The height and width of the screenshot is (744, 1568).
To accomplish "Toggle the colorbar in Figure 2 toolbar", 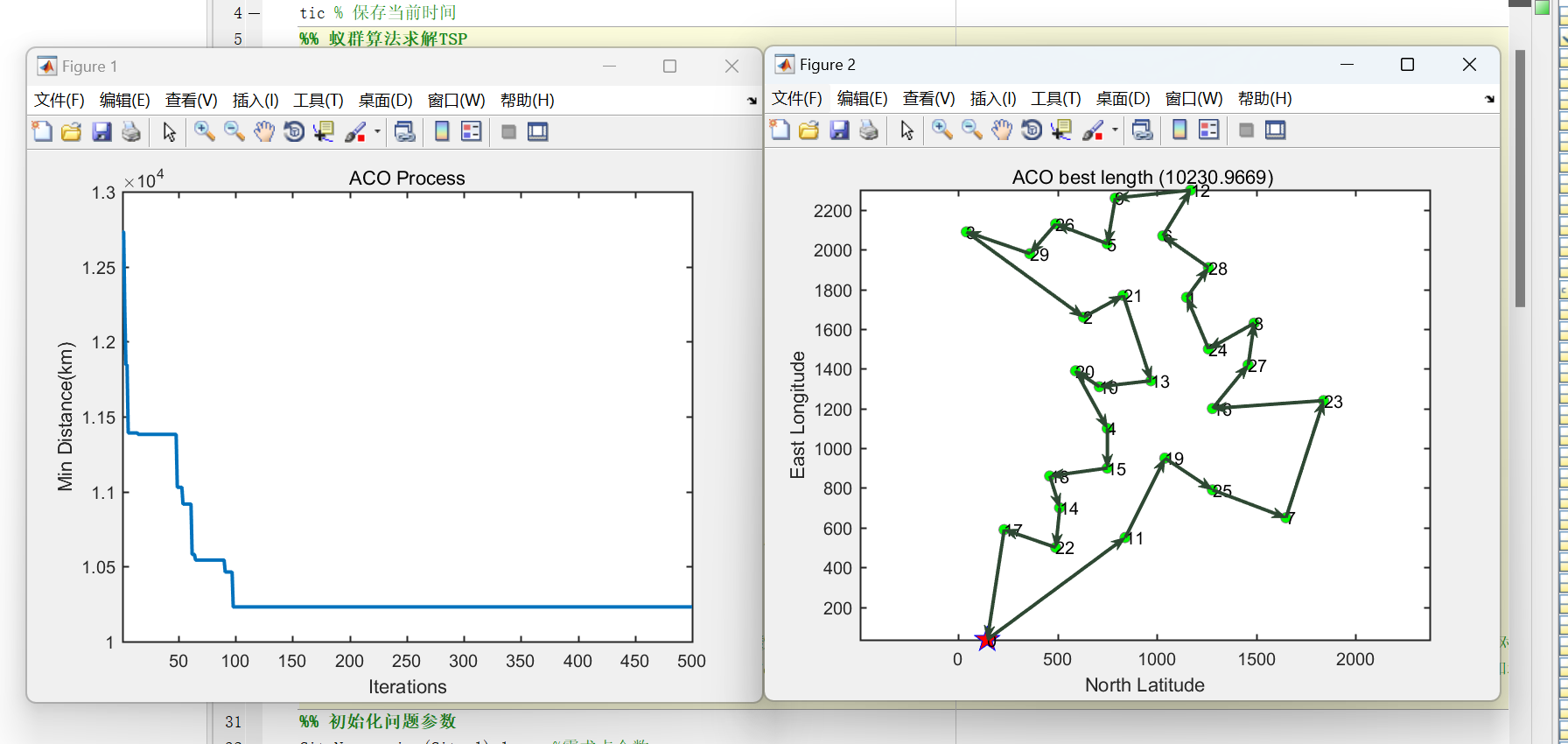I will pyautogui.click(x=1179, y=130).
